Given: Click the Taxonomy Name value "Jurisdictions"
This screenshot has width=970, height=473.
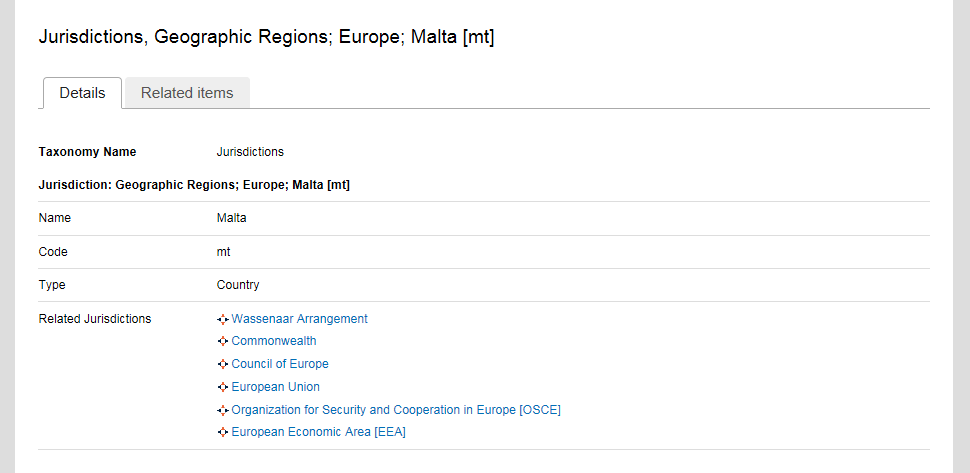Looking at the screenshot, I should point(250,152).
